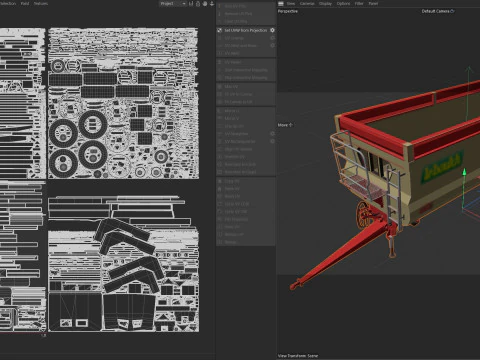Open the UV Rectangularize options gear
The image size is (480, 360).
(x=272, y=141)
